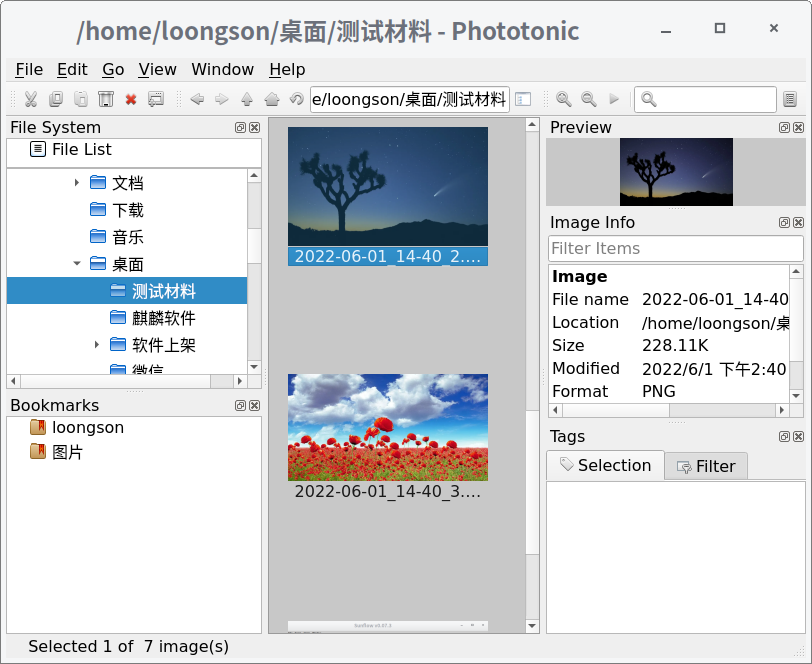Click the Preview panel image

click(x=676, y=172)
